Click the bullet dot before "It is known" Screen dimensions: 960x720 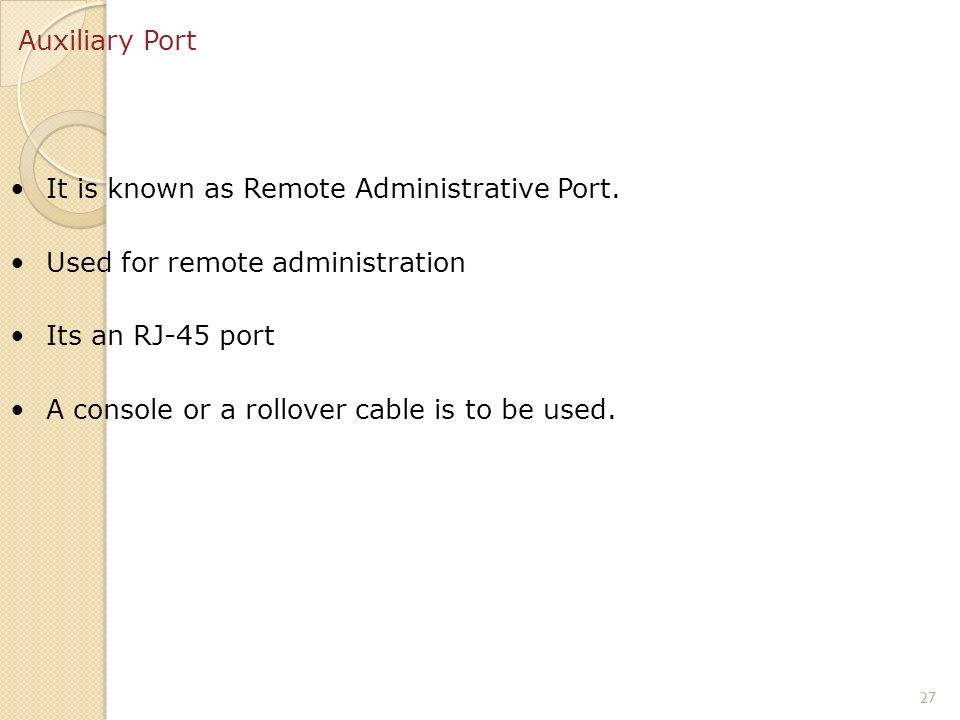tap(17, 189)
